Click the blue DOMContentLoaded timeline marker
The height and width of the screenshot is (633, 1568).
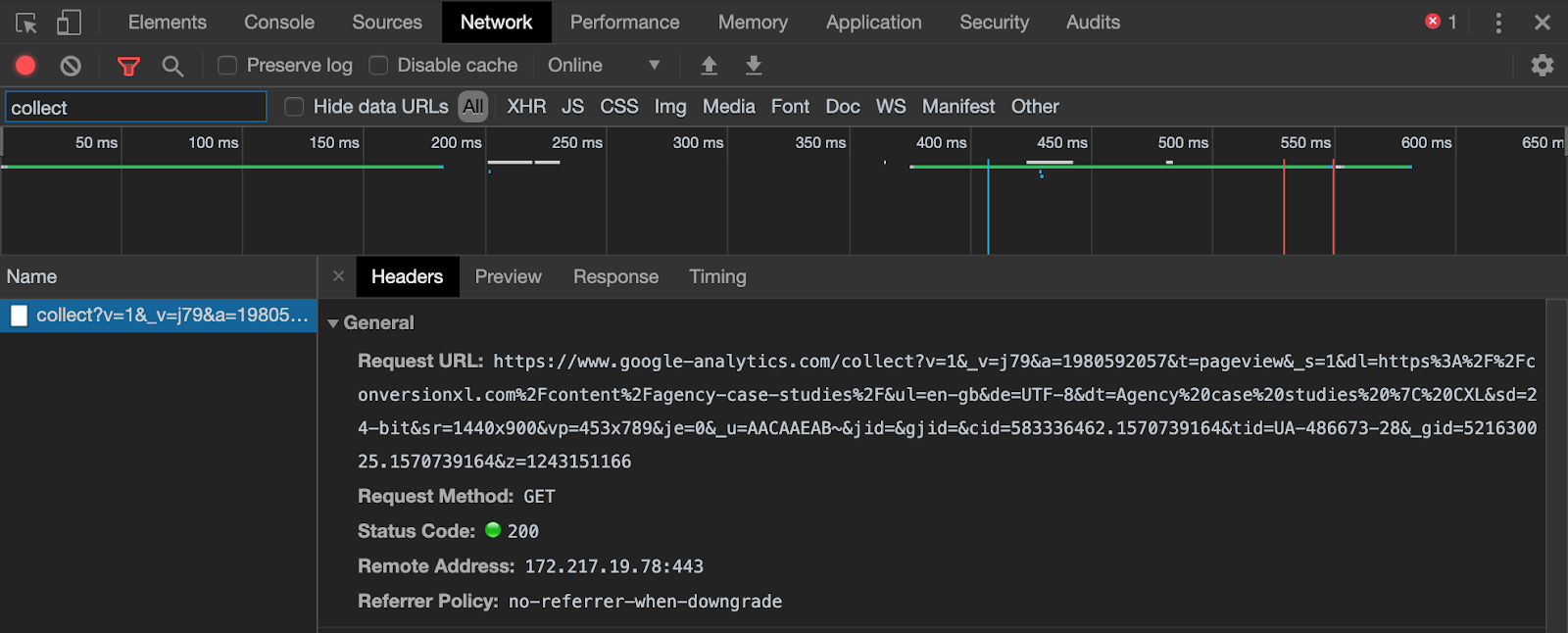pos(988,207)
